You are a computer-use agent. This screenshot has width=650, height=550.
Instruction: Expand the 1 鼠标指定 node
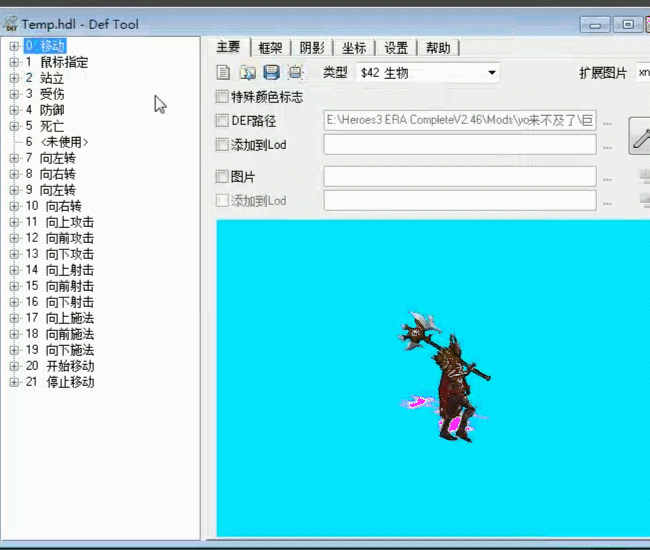[14, 62]
